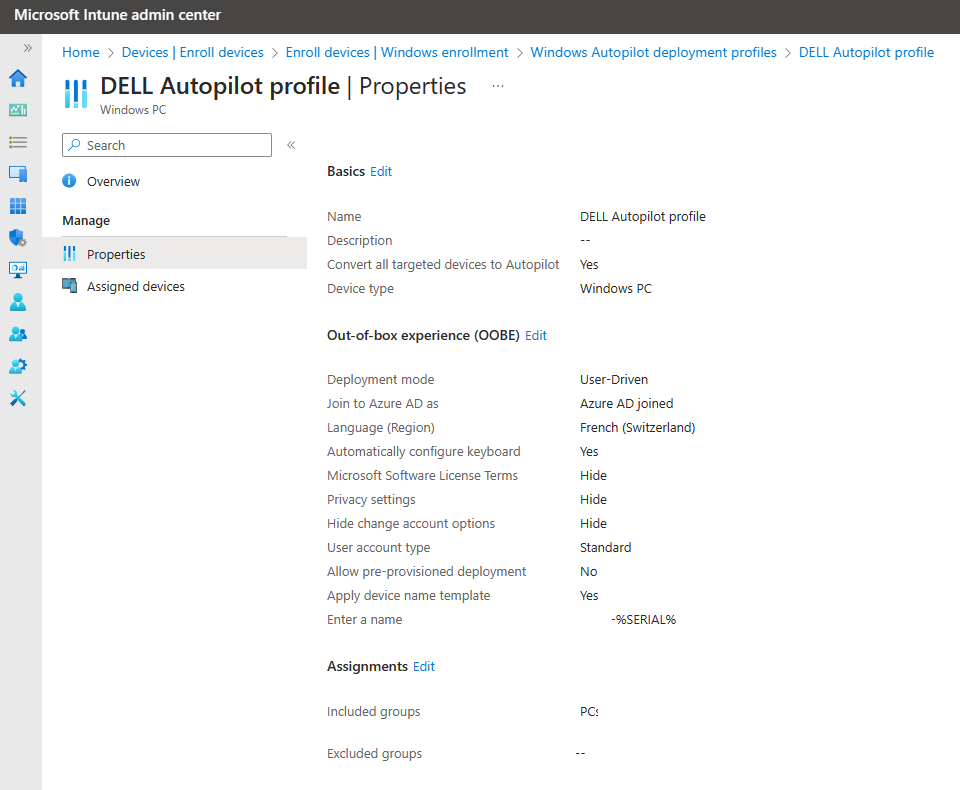Open Tenant administration gear icon

click(18, 366)
